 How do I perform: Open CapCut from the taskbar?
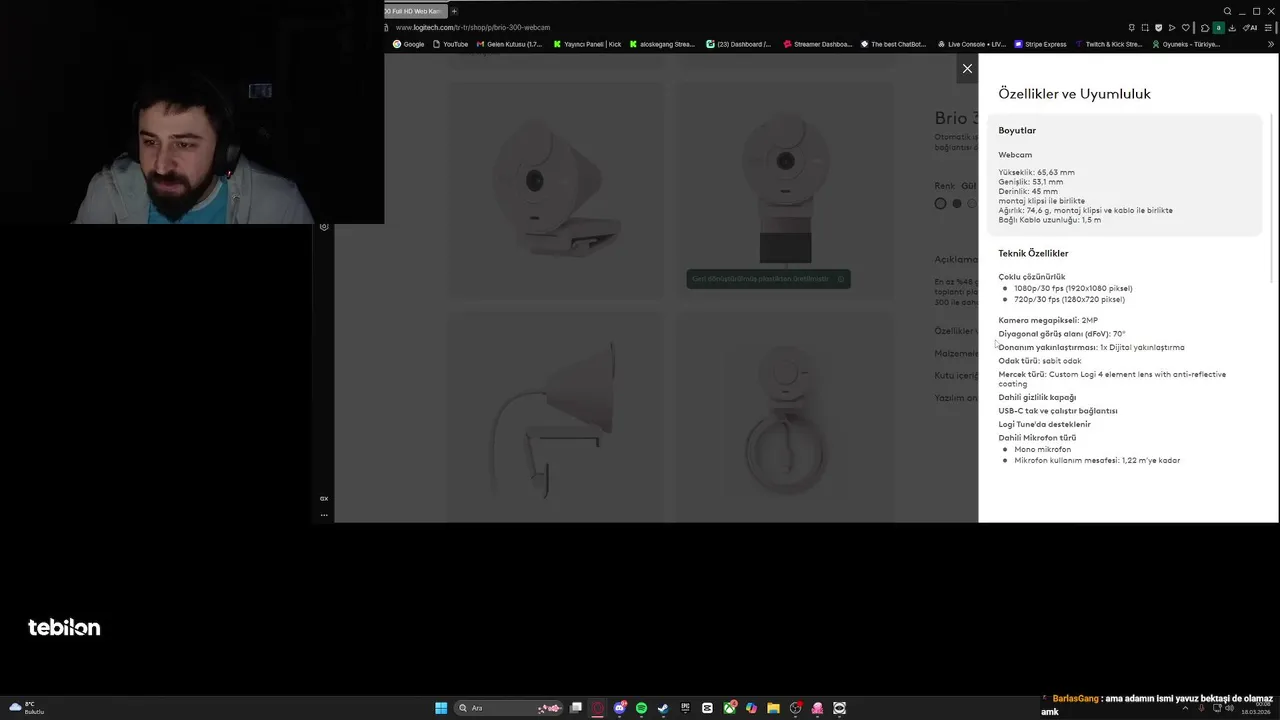click(707, 708)
